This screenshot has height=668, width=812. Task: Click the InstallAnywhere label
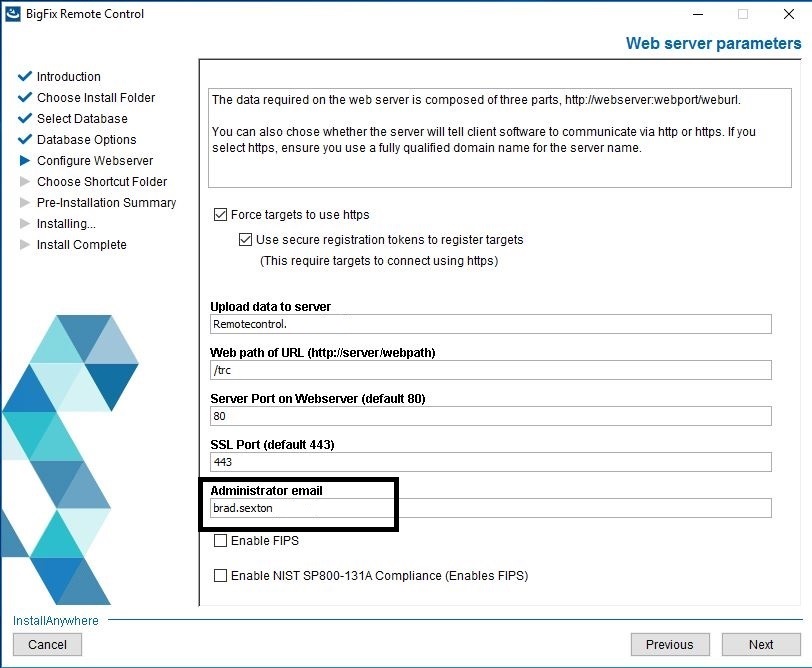point(55,620)
